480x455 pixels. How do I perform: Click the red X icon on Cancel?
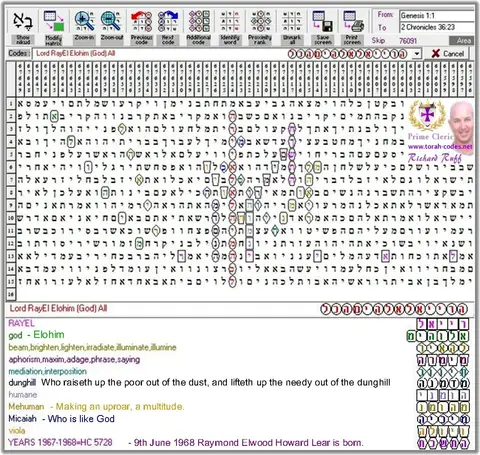point(435,53)
